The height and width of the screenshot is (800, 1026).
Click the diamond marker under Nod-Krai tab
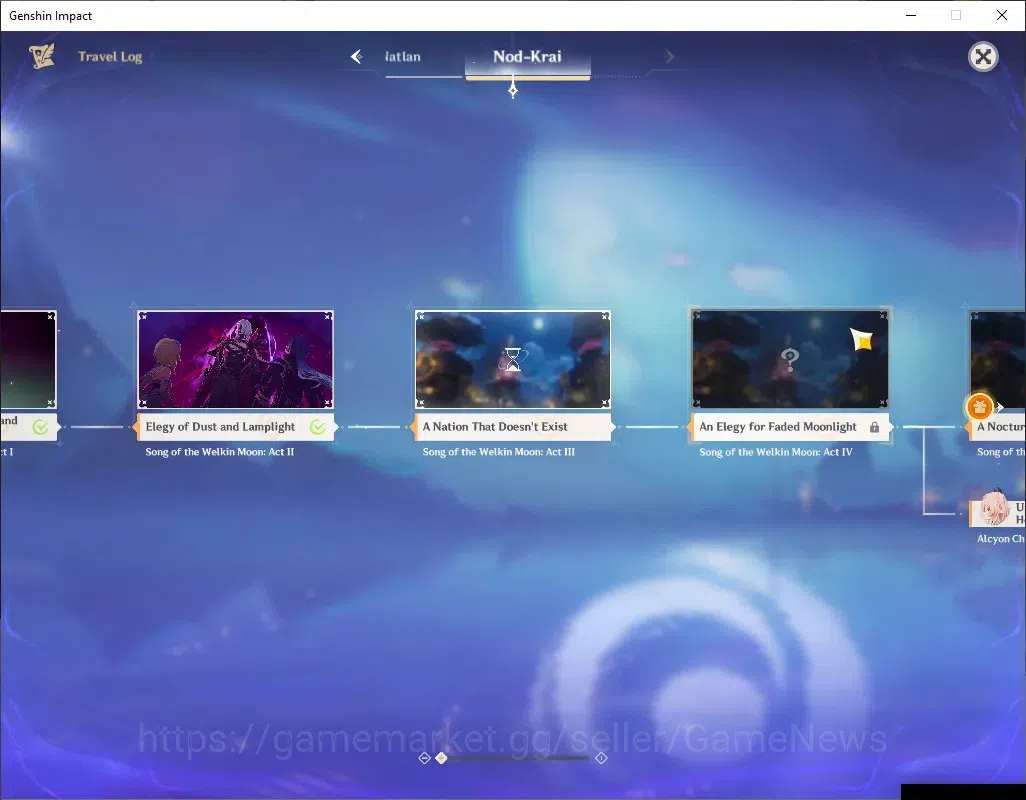pyautogui.click(x=513, y=90)
